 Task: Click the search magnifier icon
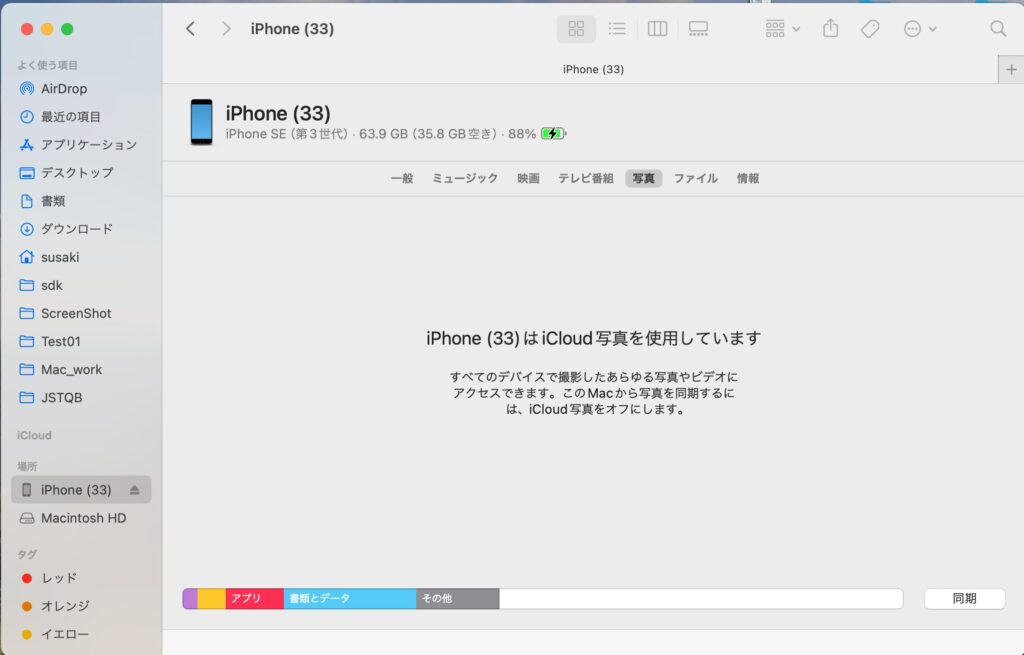997,29
